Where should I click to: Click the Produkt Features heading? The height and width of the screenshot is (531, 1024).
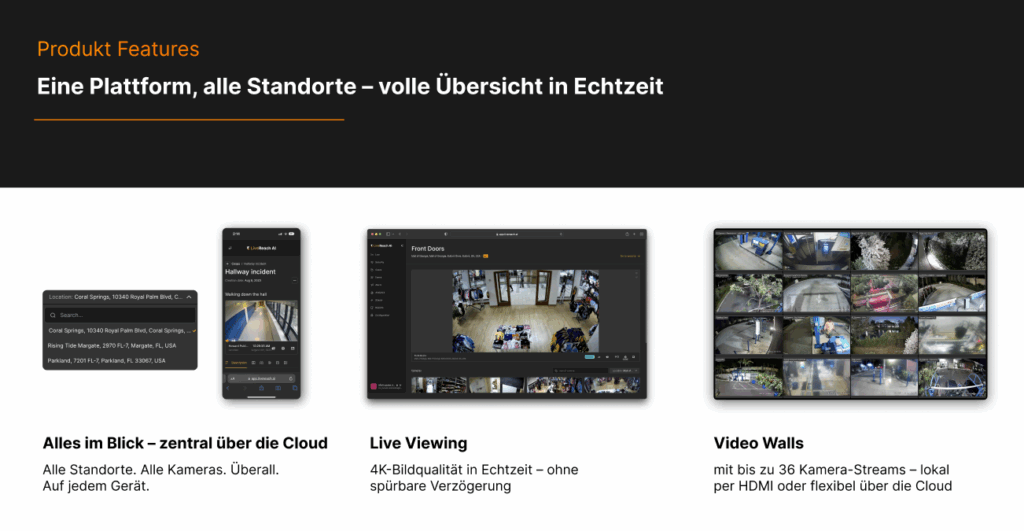click(x=118, y=49)
